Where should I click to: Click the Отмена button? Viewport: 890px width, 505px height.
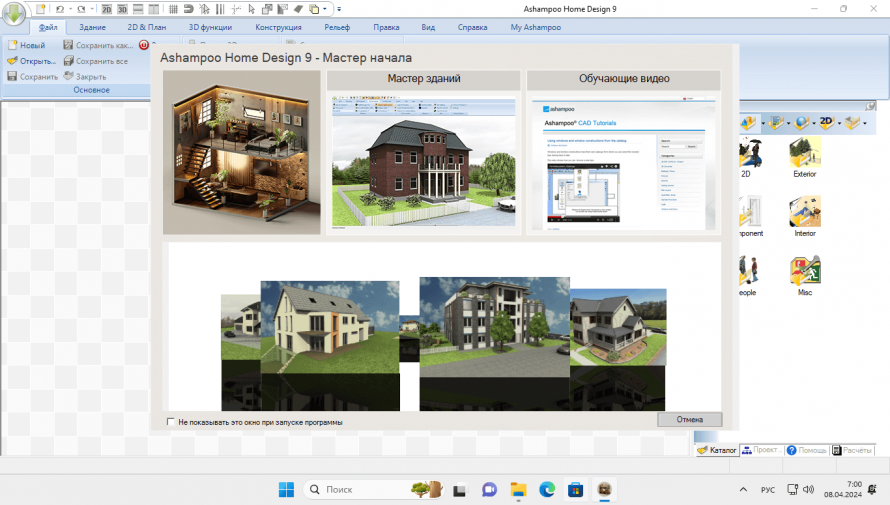point(689,420)
